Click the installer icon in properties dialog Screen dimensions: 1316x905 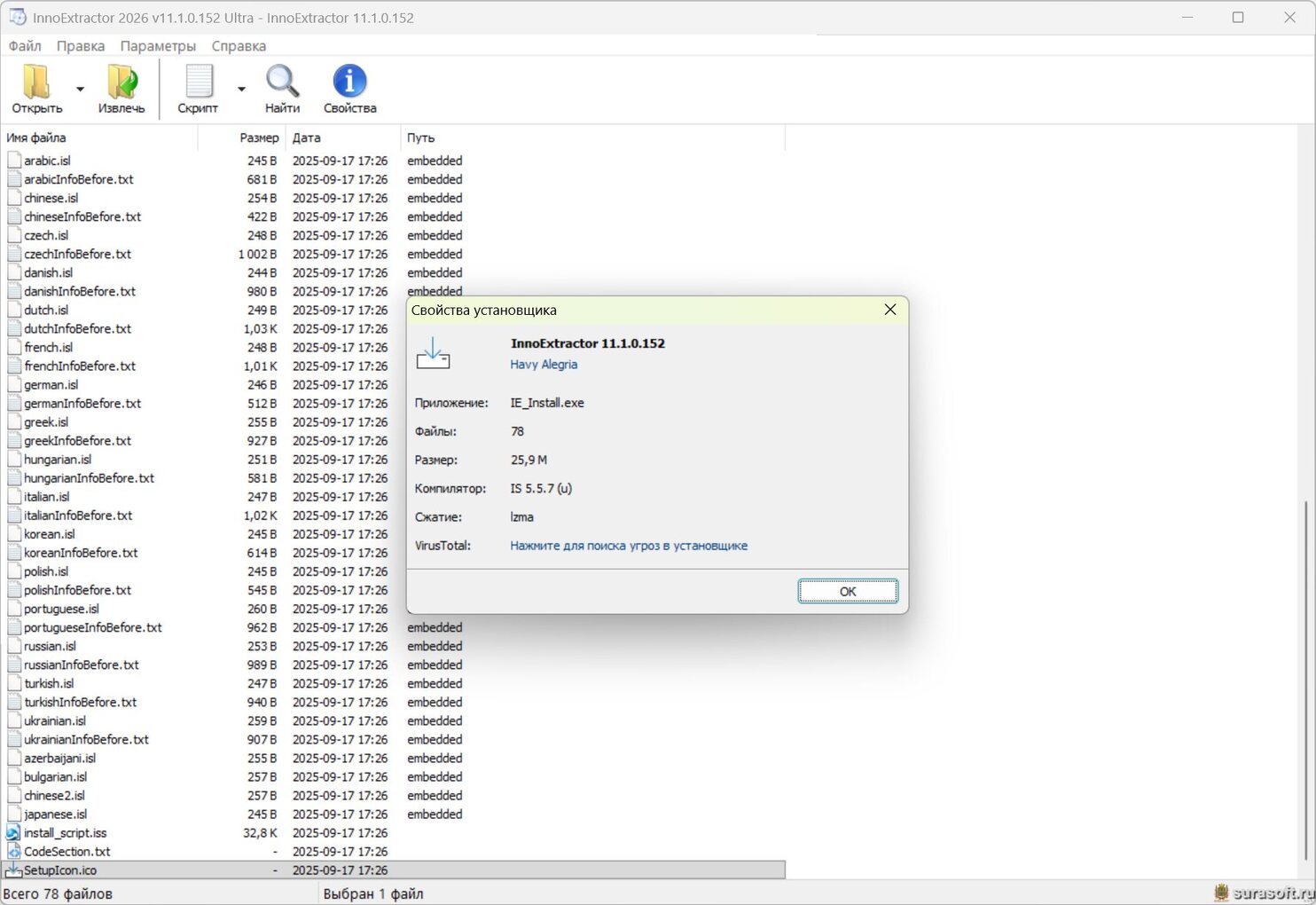point(433,354)
